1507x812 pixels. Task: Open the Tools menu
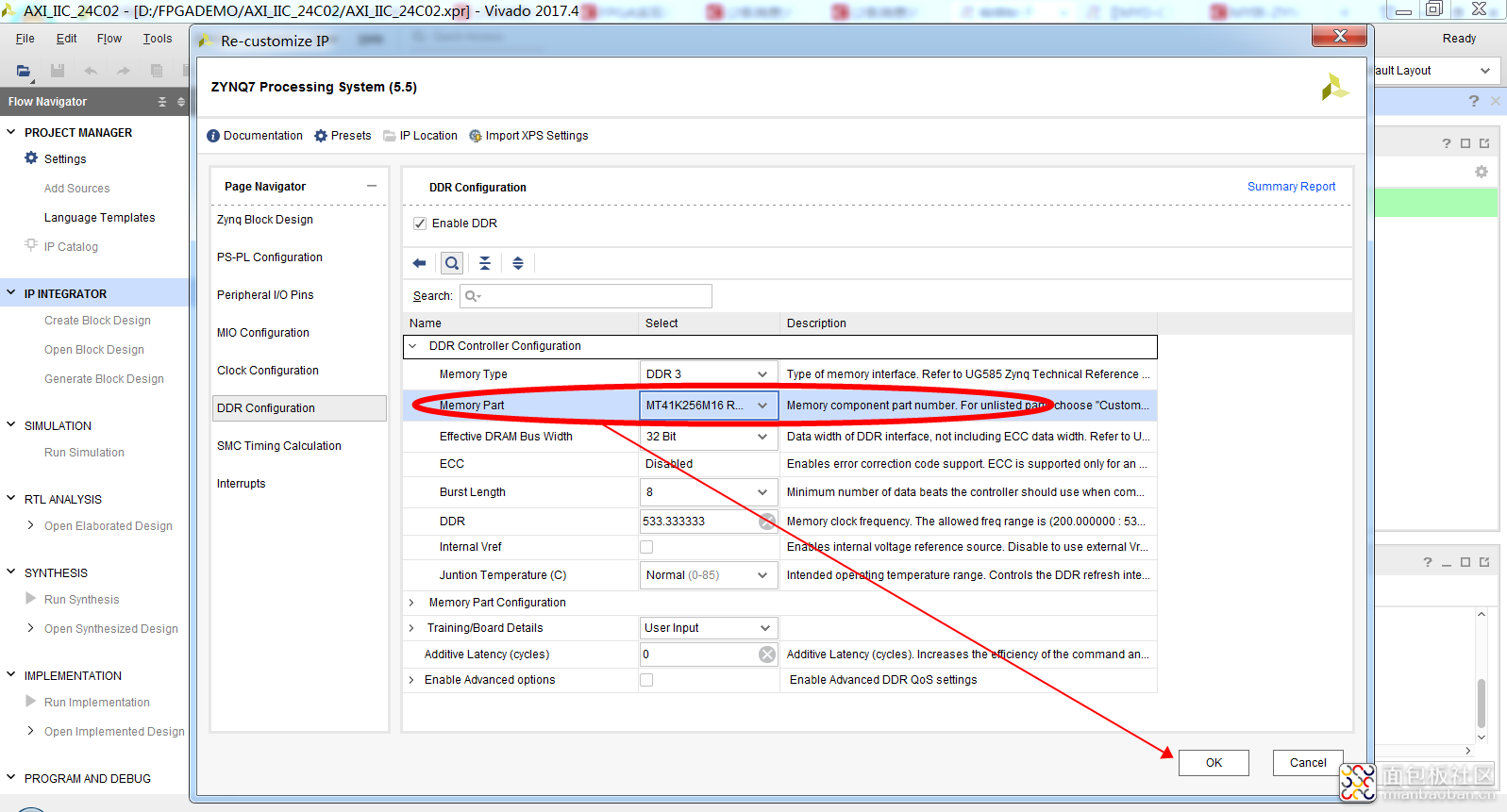(x=158, y=39)
